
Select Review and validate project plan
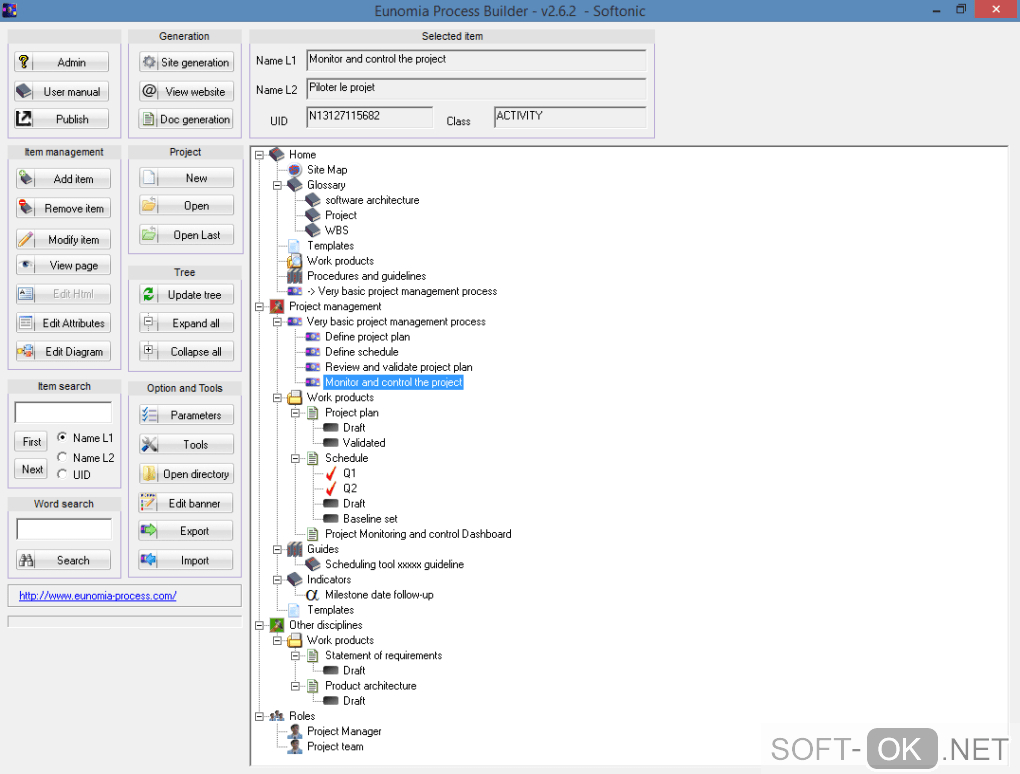399,367
